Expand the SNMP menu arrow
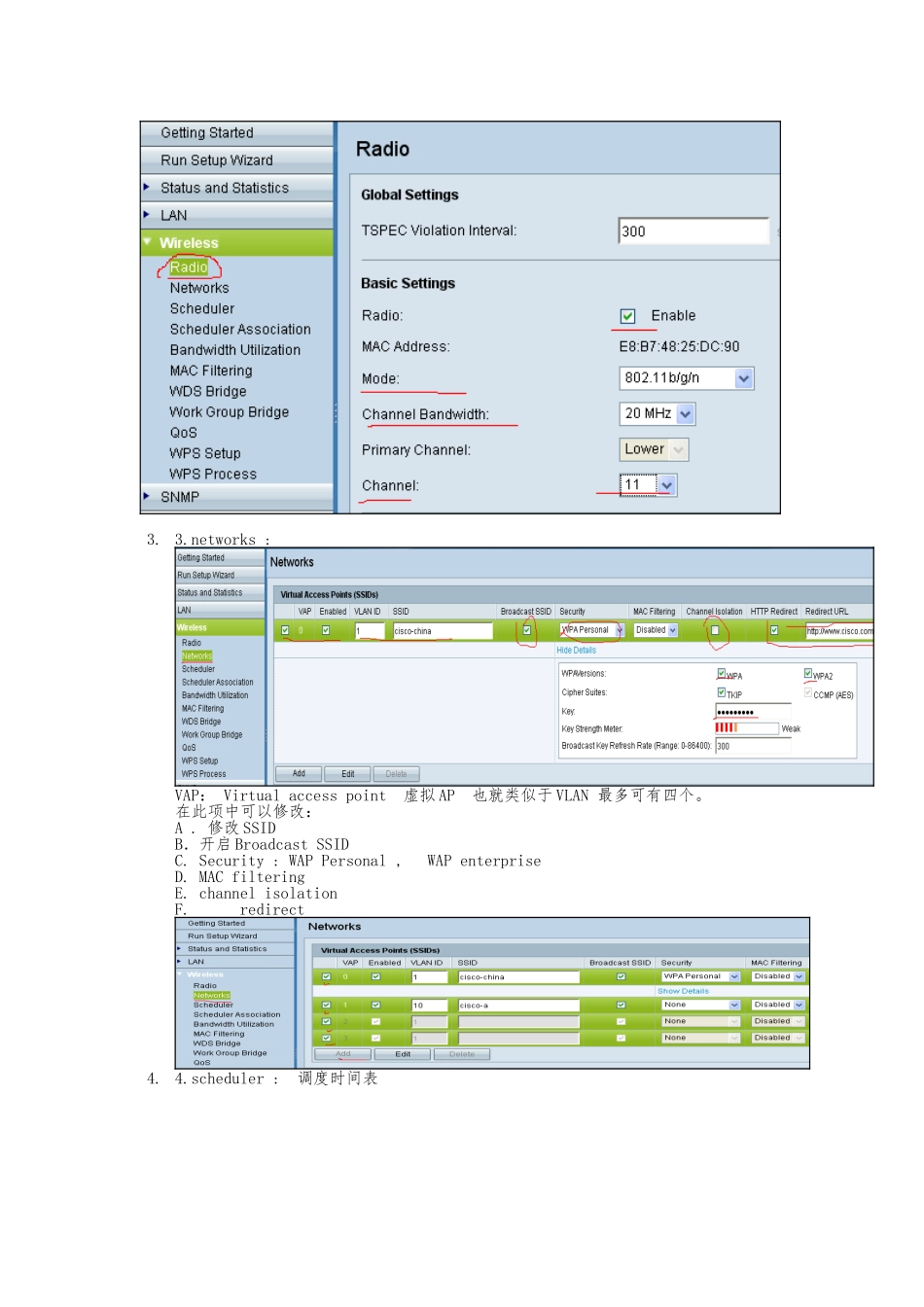924x1307 pixels. coord(146,496)
